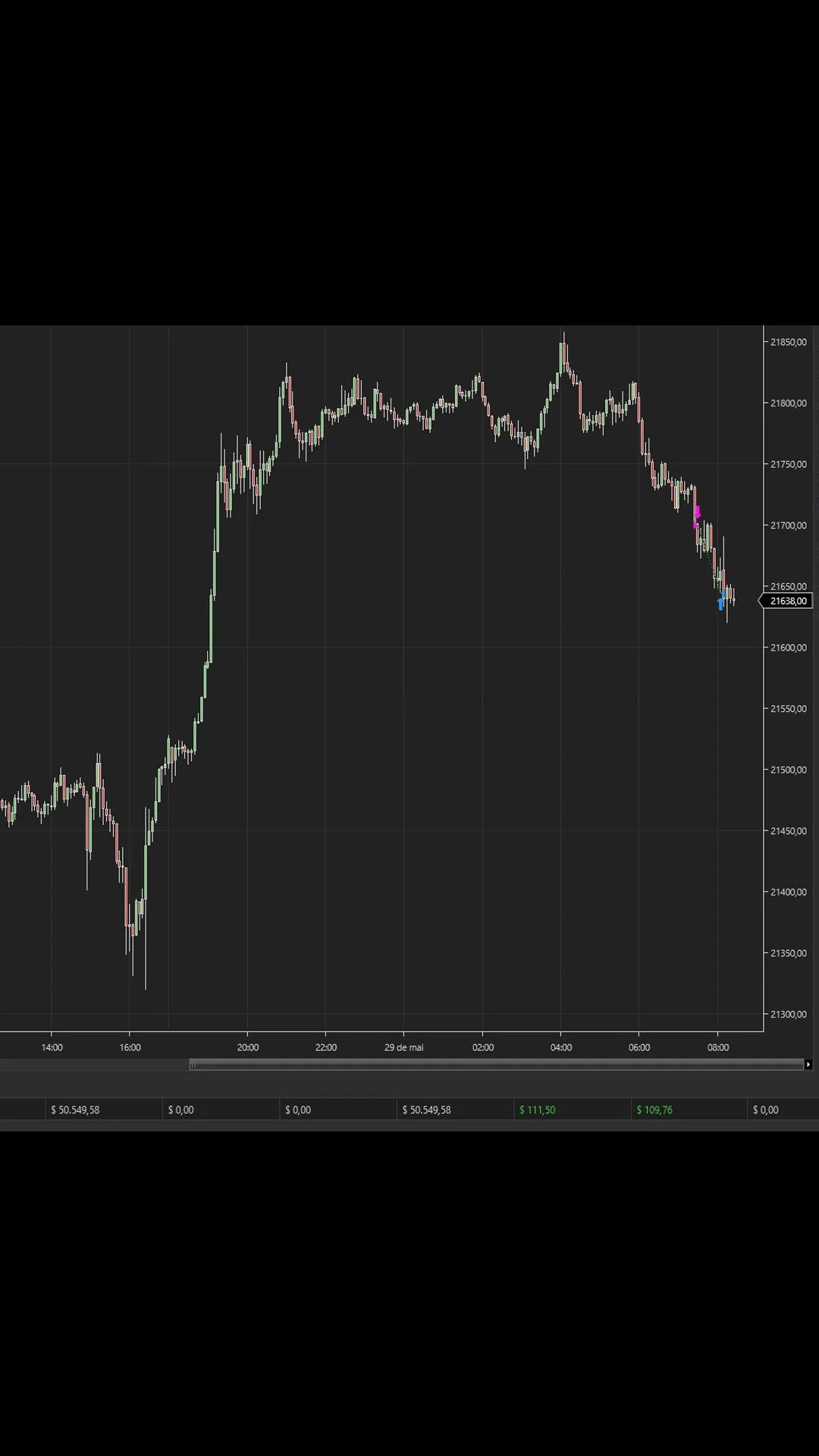Select the green $ 109,76 profit cell
819x1456 pixels.
654,1109
